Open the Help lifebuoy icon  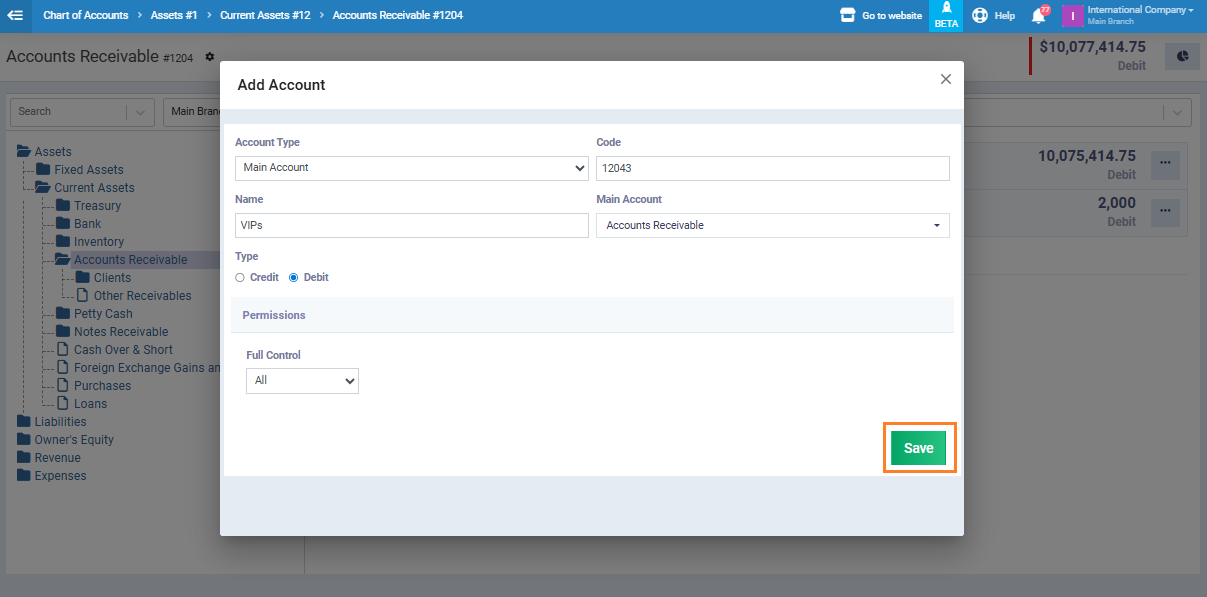point(980,15)
